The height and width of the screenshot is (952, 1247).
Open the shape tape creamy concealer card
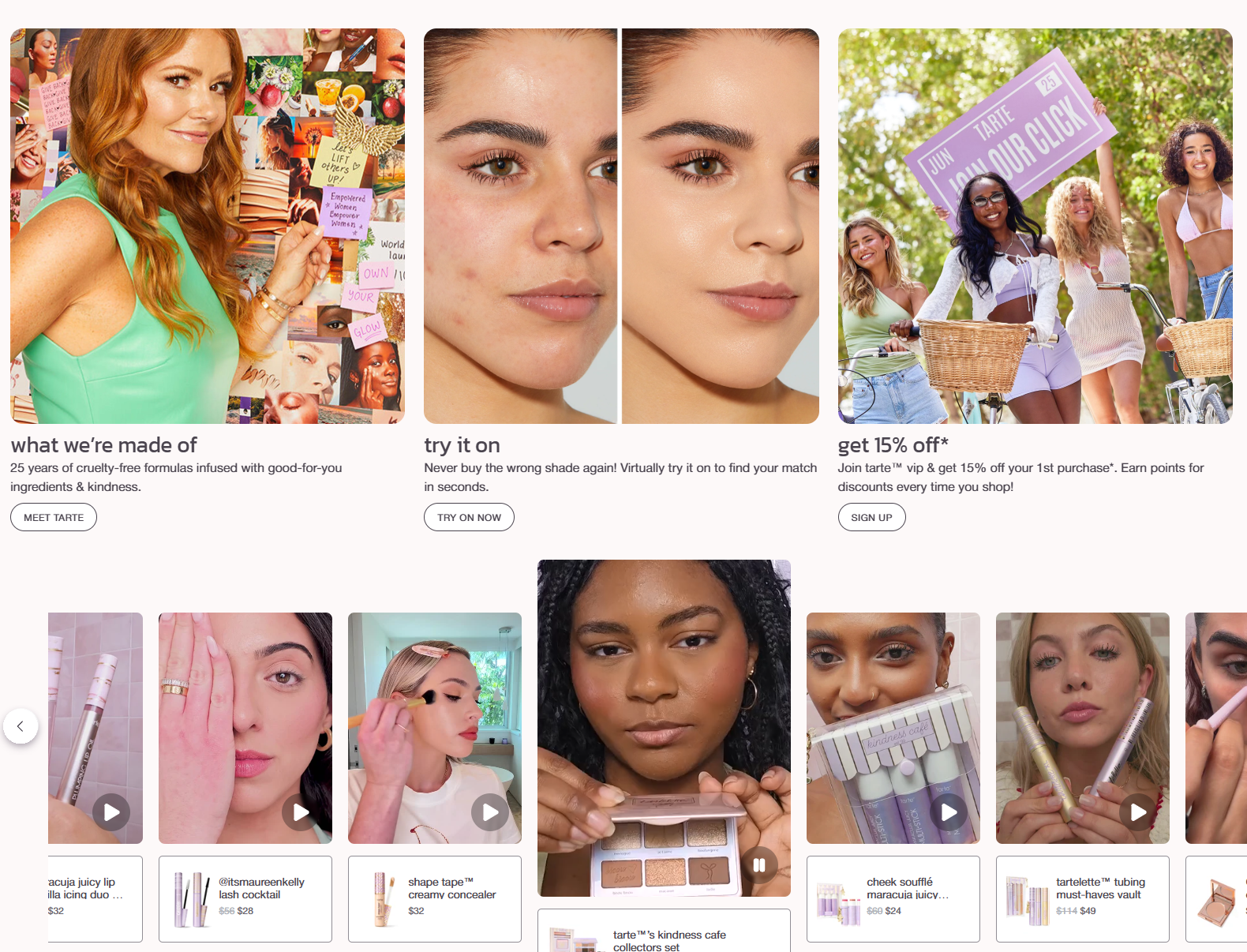pyautogui.click(x=435, y=898)
